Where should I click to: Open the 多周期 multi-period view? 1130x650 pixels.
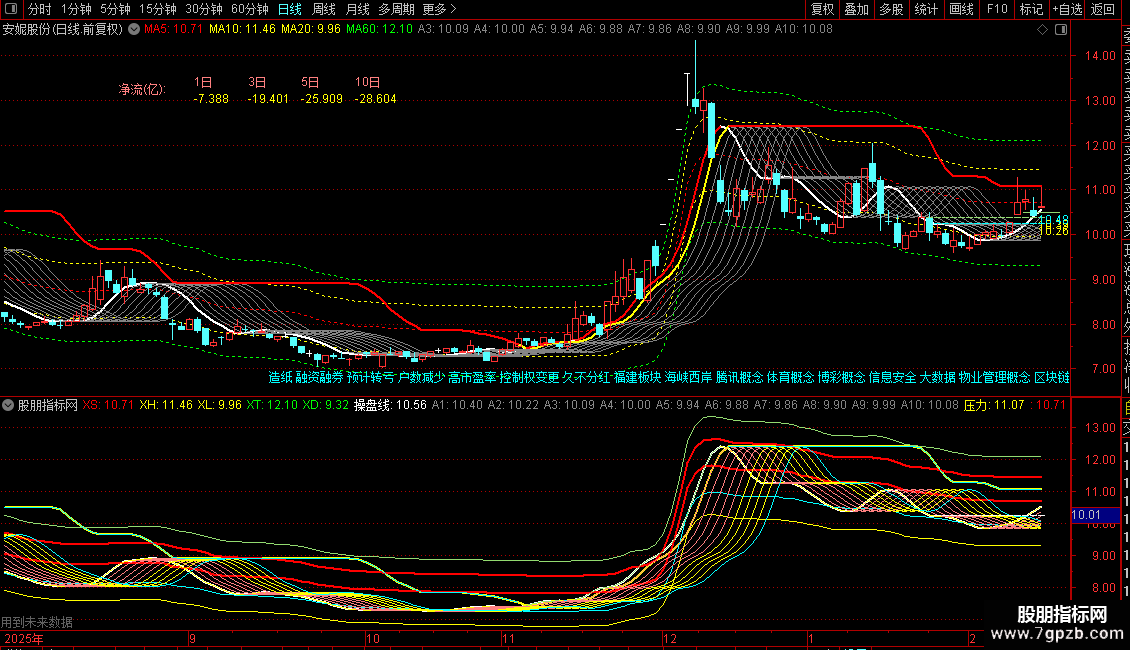click(x=396, y=9)
